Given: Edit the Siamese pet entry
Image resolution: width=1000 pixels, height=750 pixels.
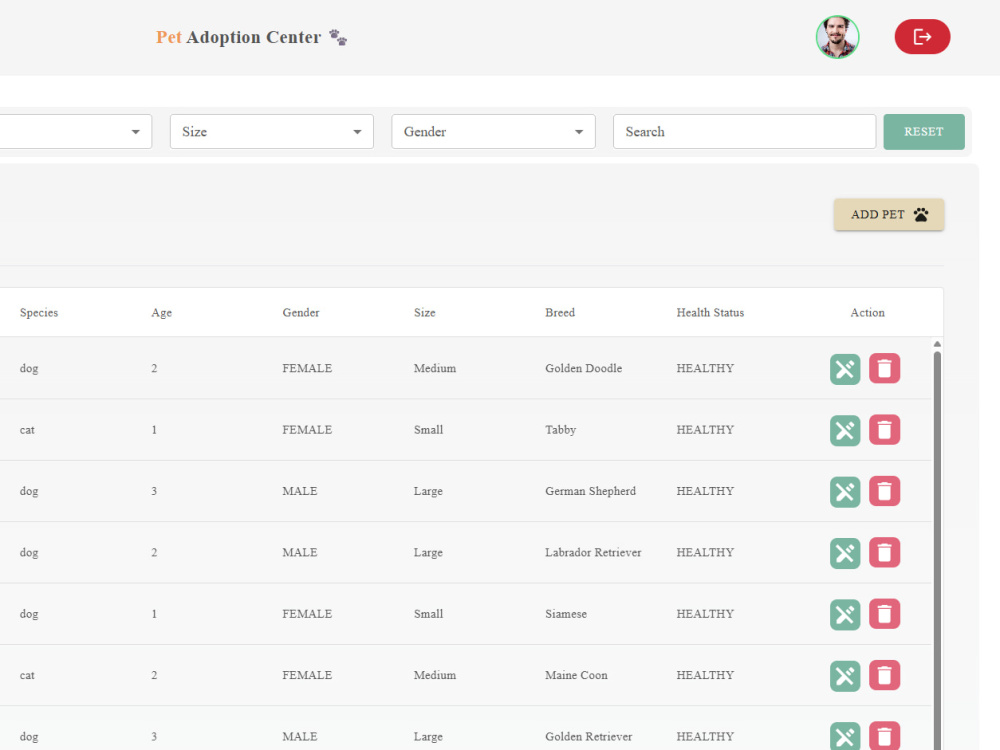Looking at the screenshot, I should coord(845,615).
